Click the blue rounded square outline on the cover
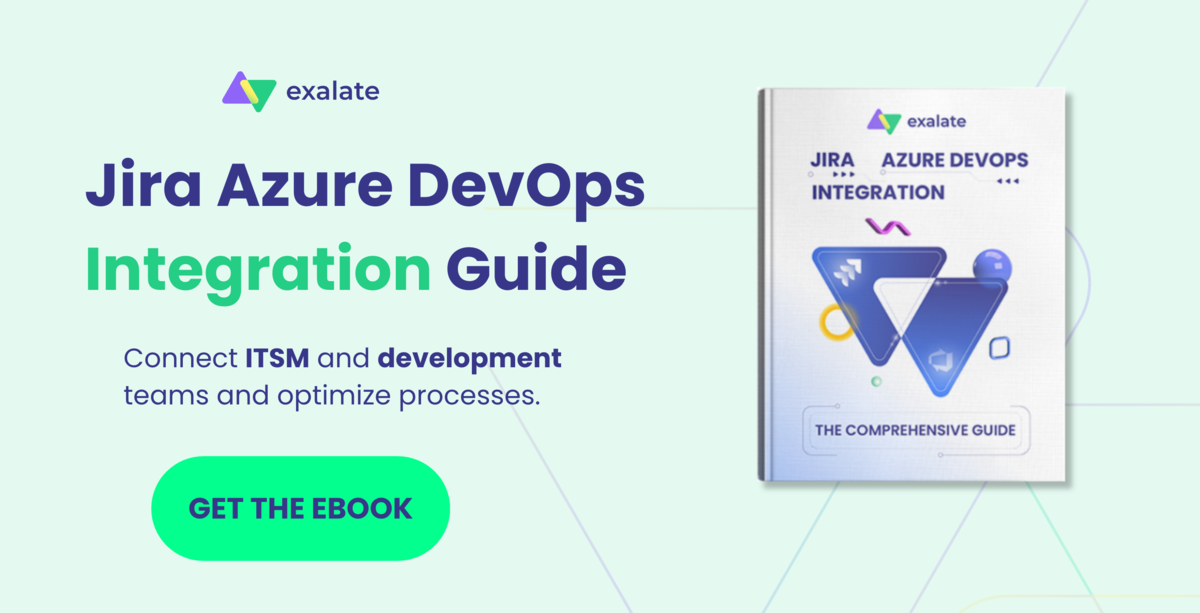The image size is (1200, 613). [x=999, y=348]
